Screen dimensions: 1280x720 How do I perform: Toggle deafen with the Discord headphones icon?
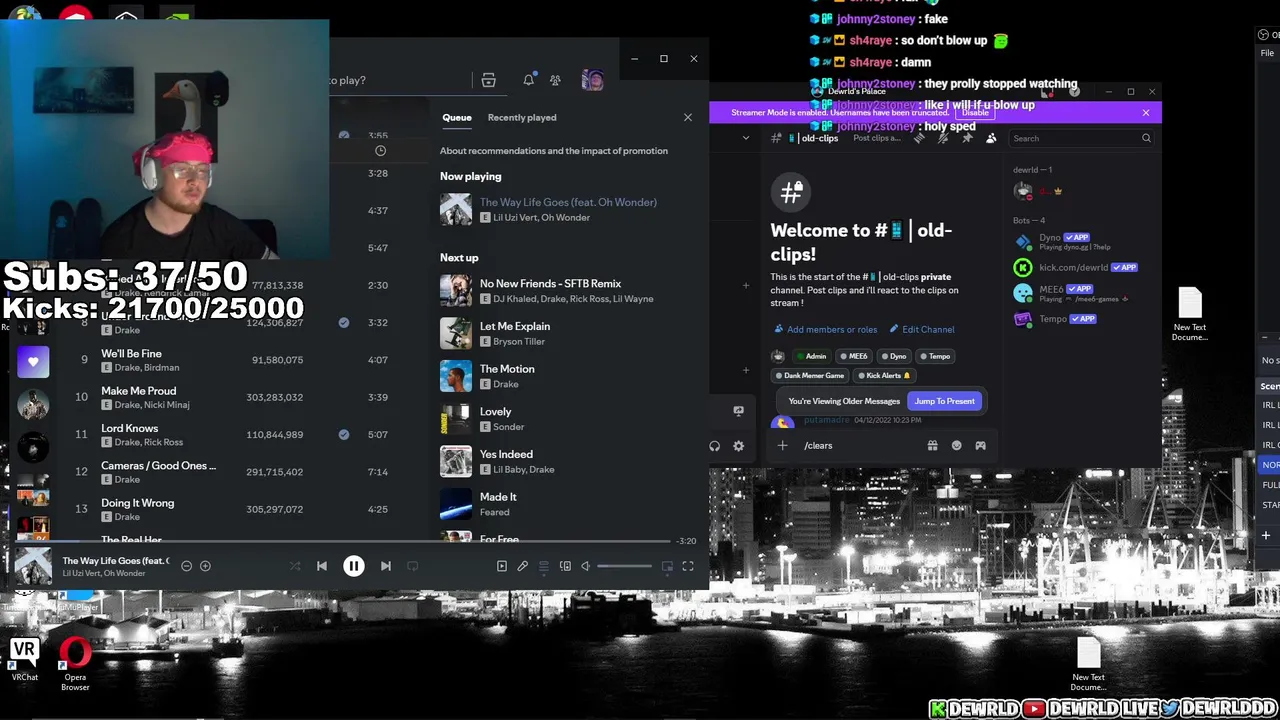click(715, 446)
